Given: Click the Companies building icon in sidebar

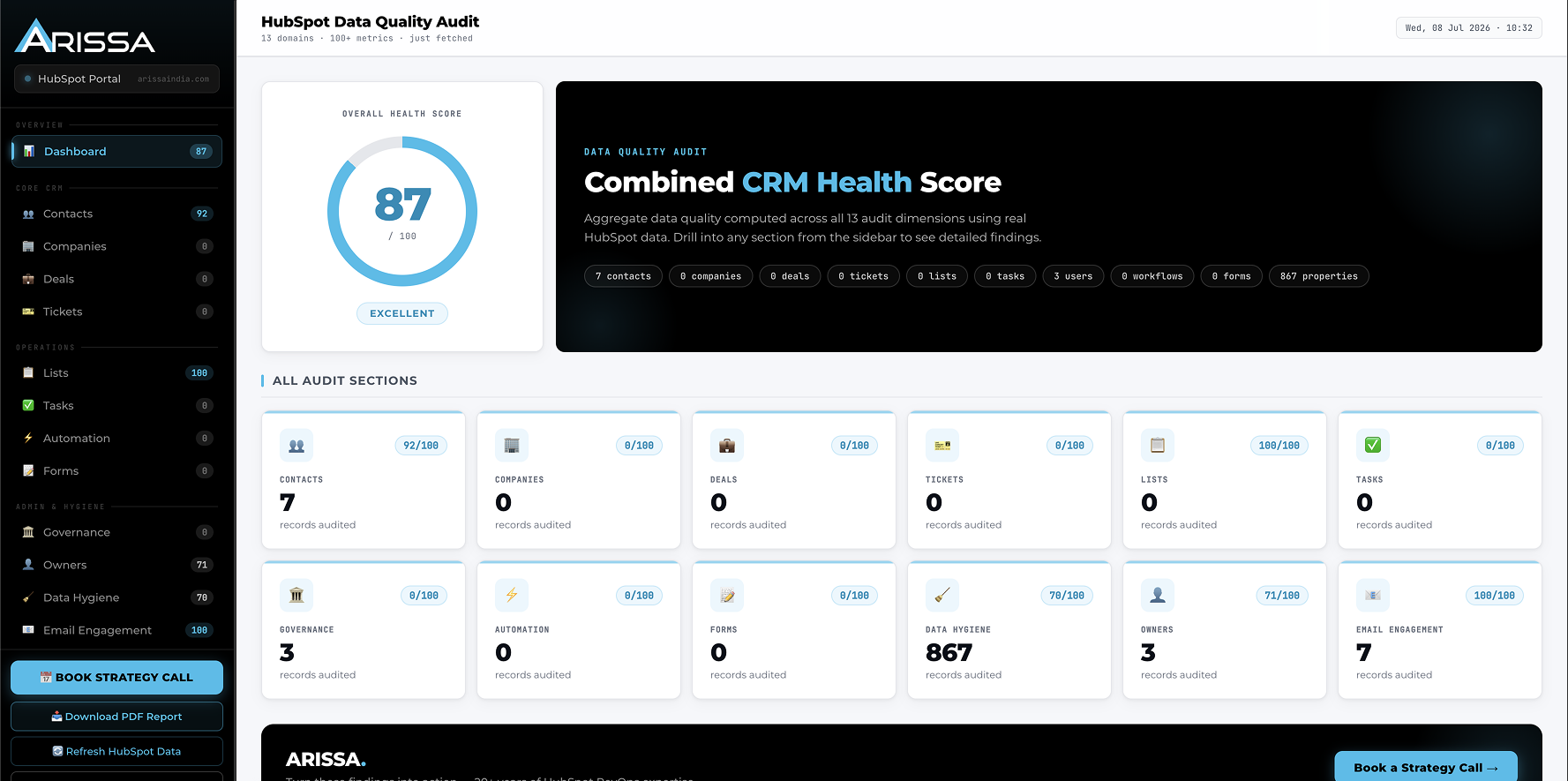Looking at the screenshot, I should click(28, 246).
